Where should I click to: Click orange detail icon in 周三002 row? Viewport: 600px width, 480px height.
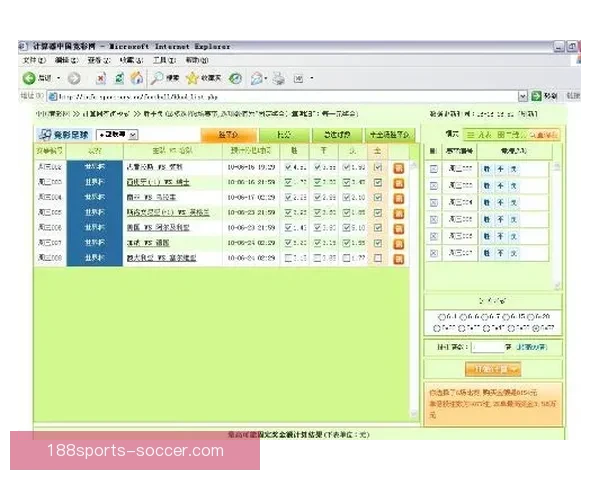[x=399, y=168]
